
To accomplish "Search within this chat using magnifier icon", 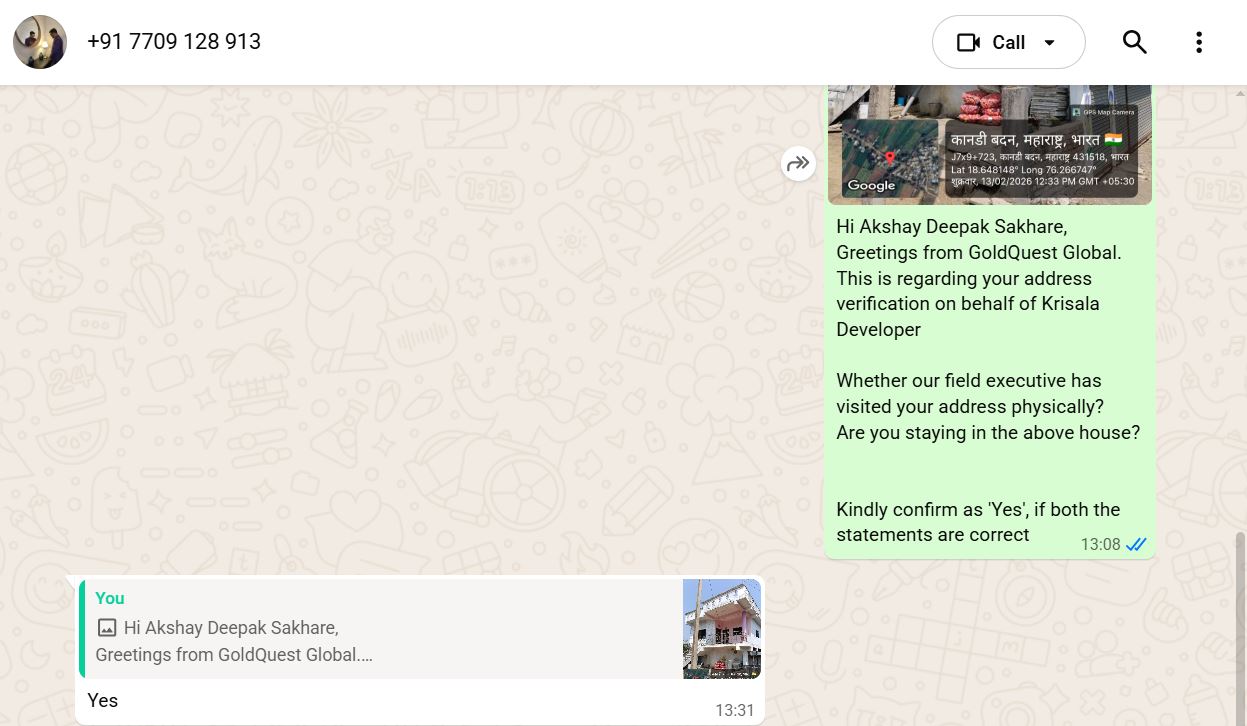I will tap(1134, 42).
